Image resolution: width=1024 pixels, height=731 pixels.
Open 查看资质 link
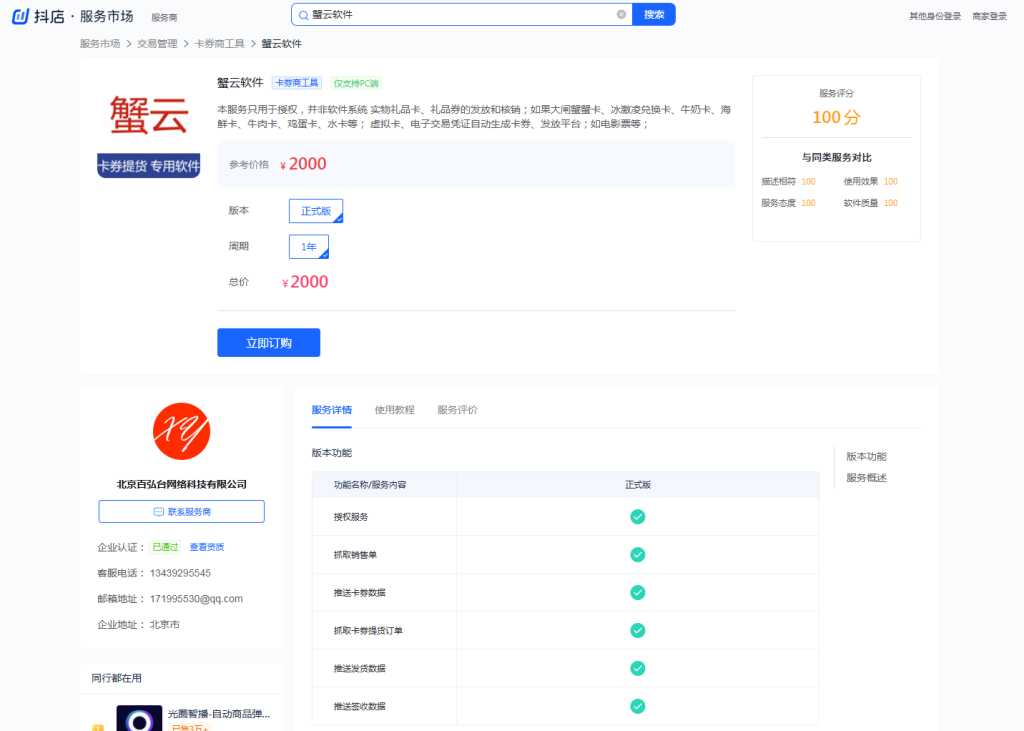coord(207,547)
